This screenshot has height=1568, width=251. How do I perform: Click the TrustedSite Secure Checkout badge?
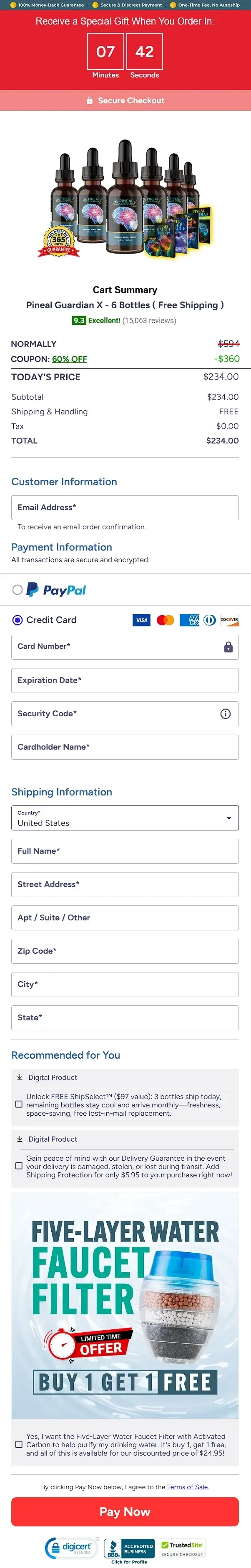[182, 1548]
